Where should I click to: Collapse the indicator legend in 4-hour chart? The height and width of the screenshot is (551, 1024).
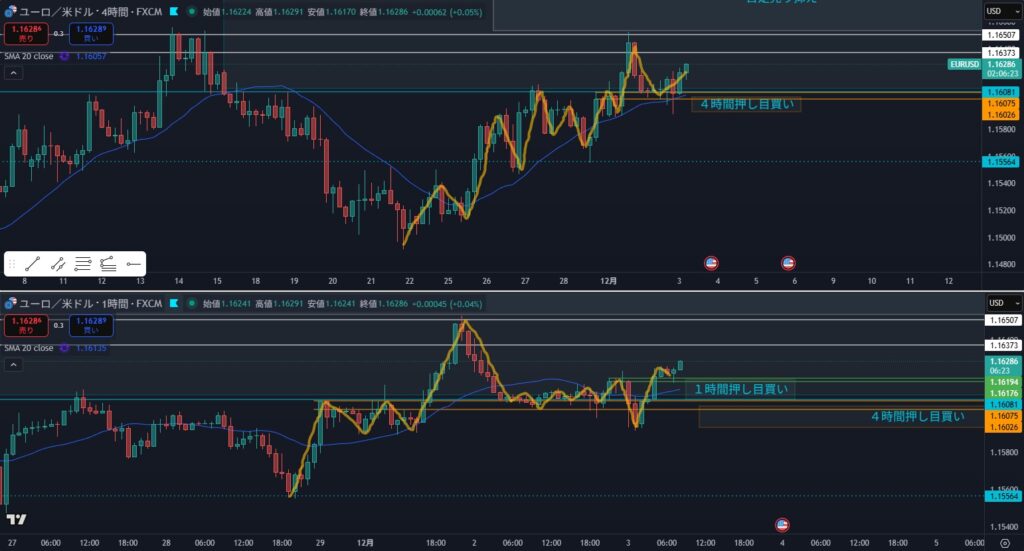click(x=13, y=73)
